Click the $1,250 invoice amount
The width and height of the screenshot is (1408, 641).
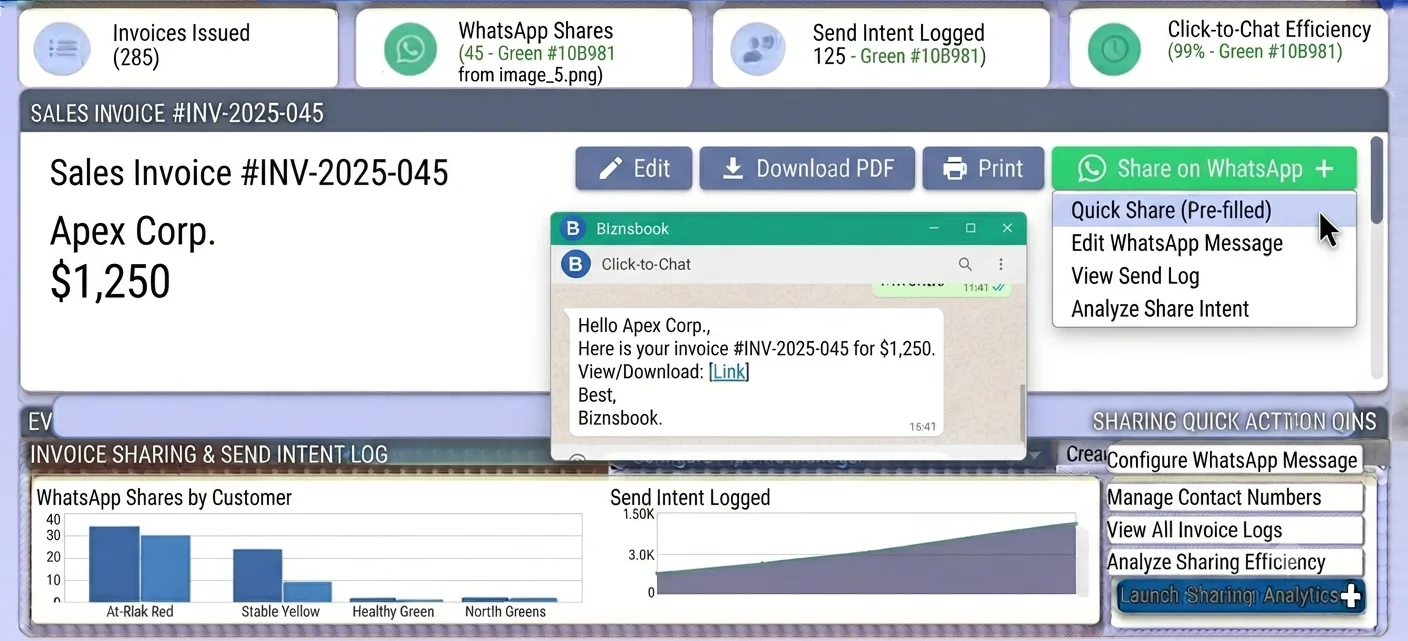tap(110, 282)
